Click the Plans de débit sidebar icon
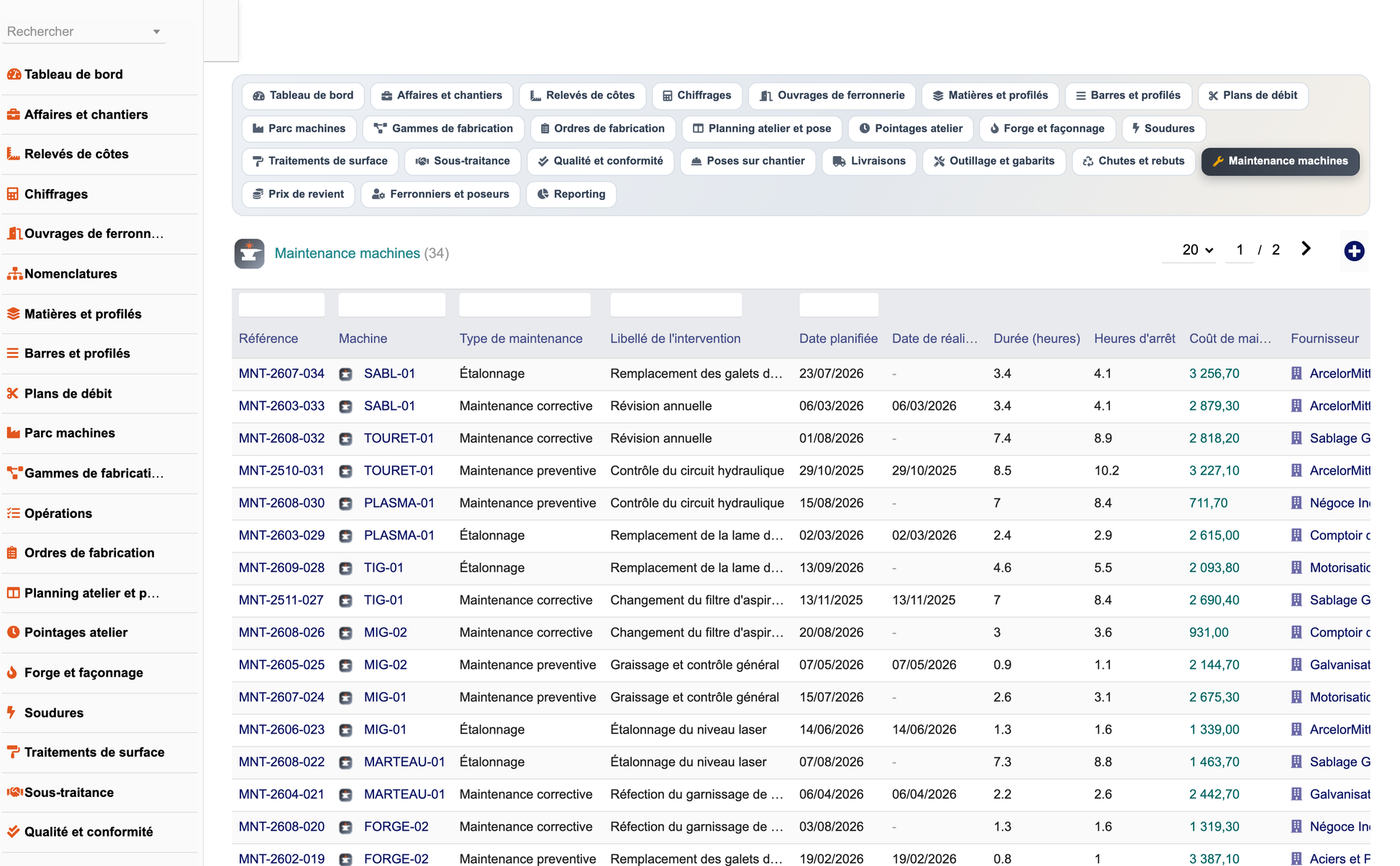The width and height of the screenshot is (1400, 866). coord(14,393)
